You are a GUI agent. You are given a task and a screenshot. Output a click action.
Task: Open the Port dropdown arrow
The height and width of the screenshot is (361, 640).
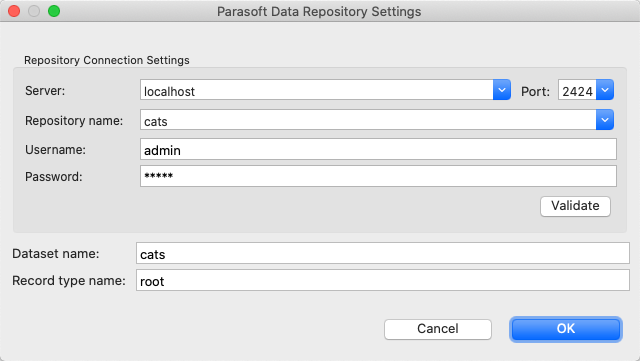(605, 90)
